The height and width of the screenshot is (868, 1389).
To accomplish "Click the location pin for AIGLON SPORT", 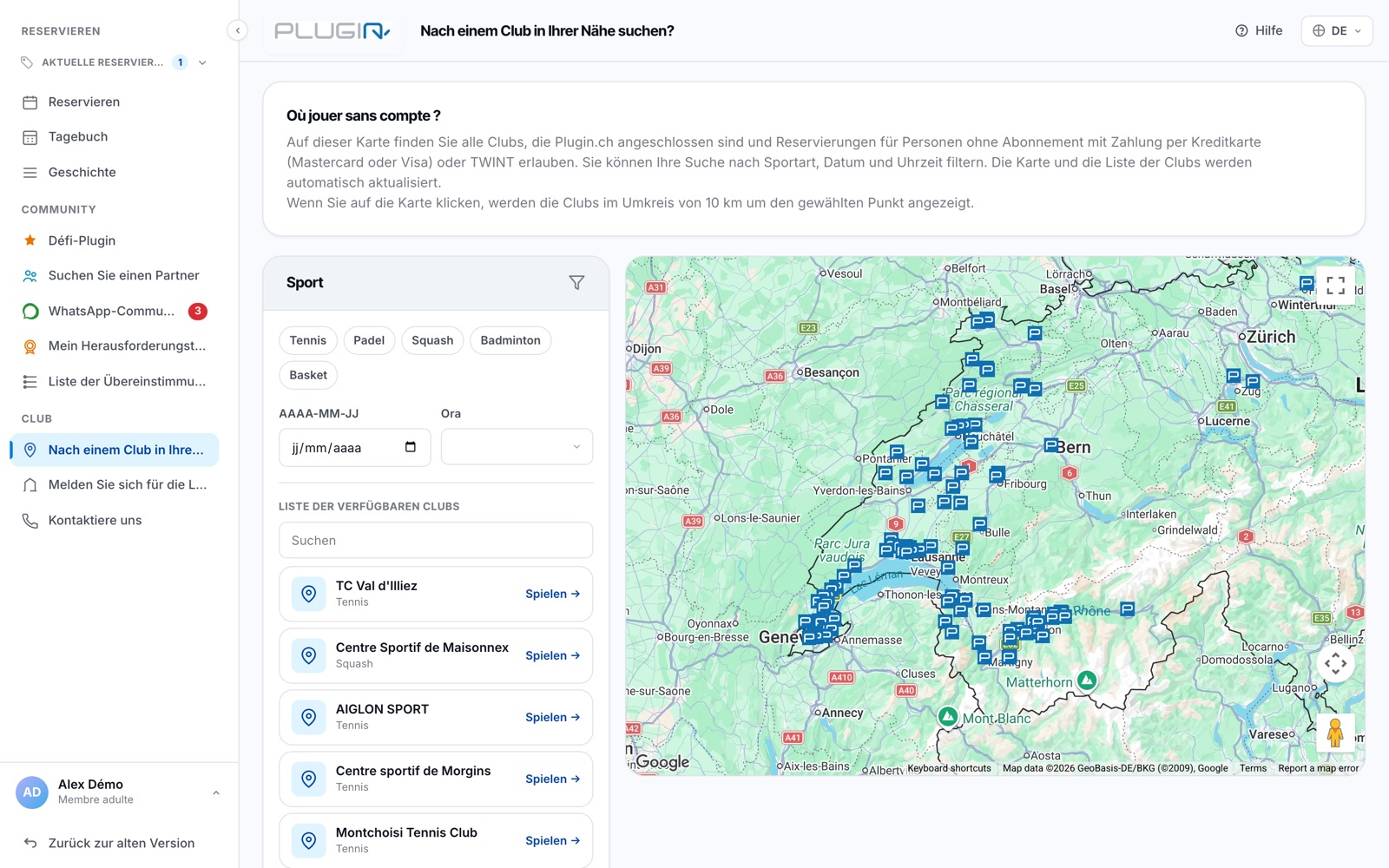I will 308,717.
